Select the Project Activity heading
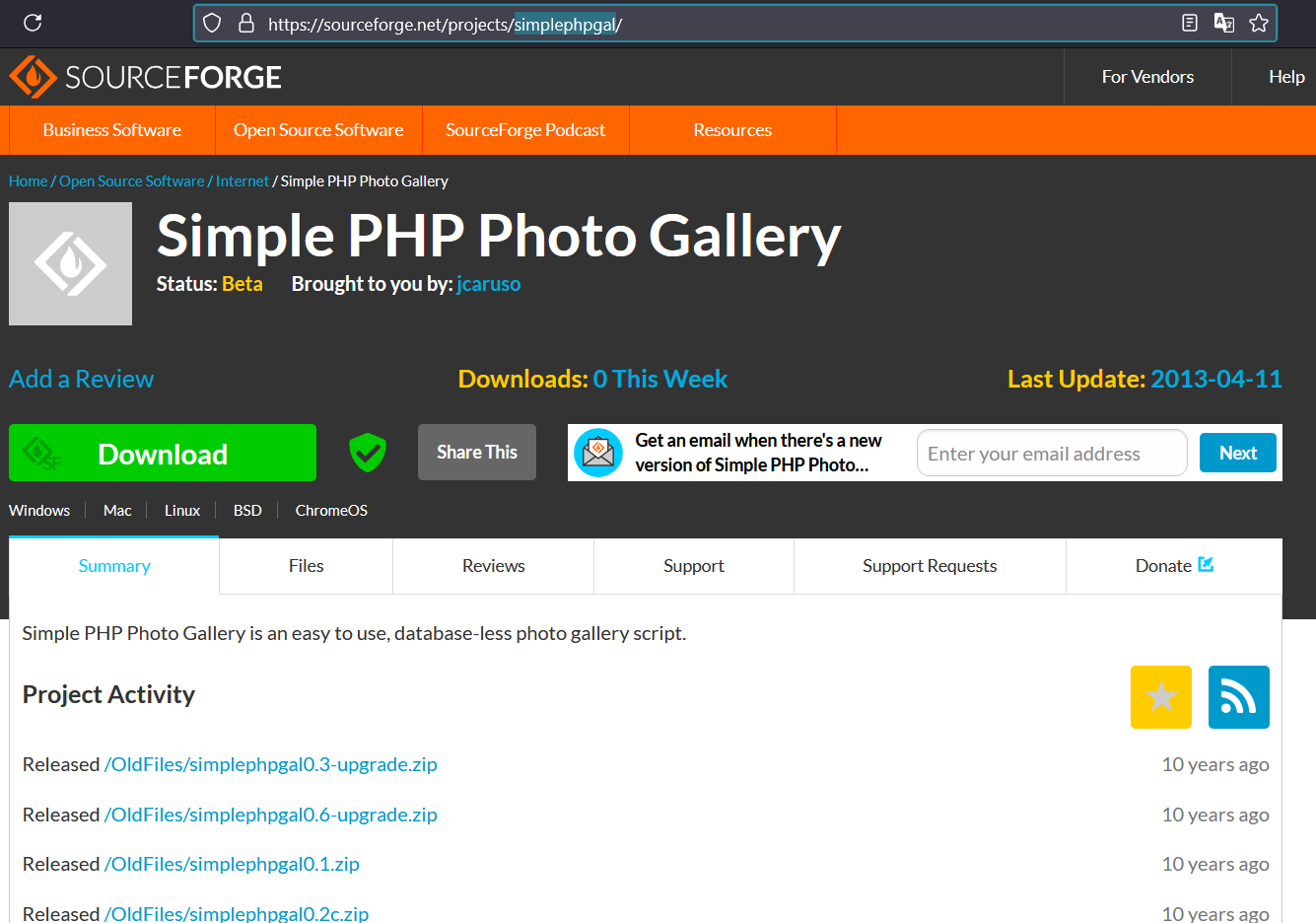The image size is (1316, 923). coord(108,695)
